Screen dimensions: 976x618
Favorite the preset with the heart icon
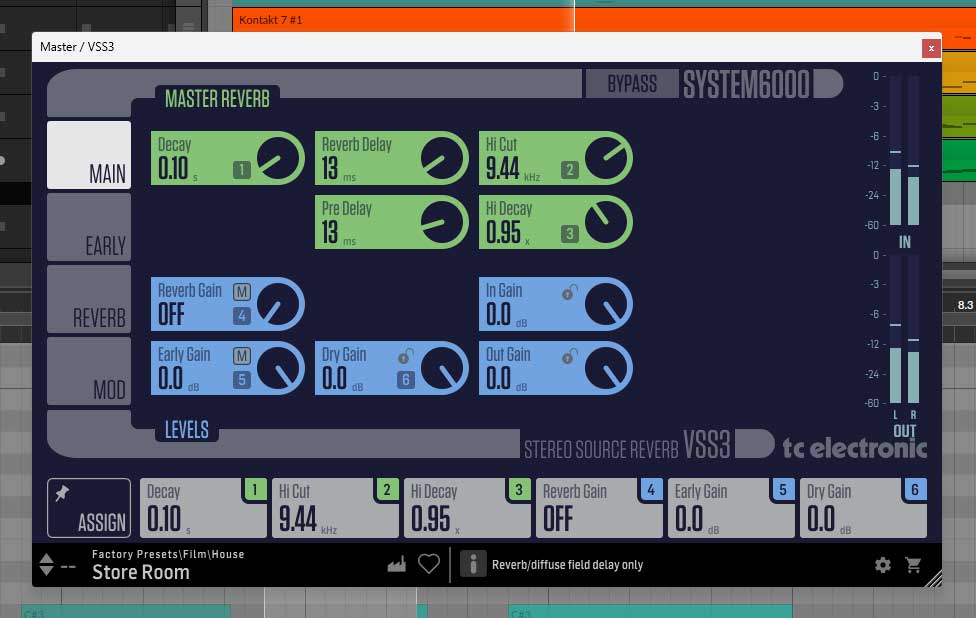coord(429,564)
